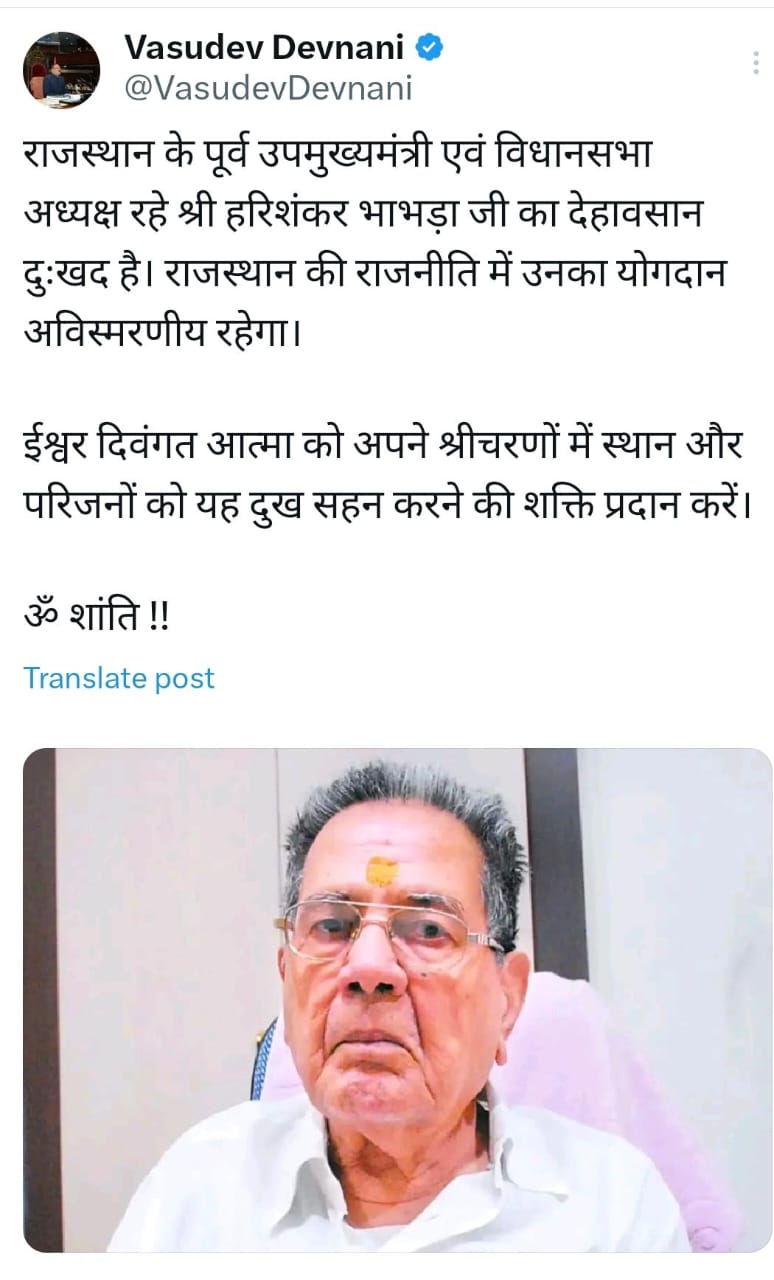Screen dimensions: 774x1280
Task: Click the ॐ शांति !! closing line
Action: coord(97,615)
